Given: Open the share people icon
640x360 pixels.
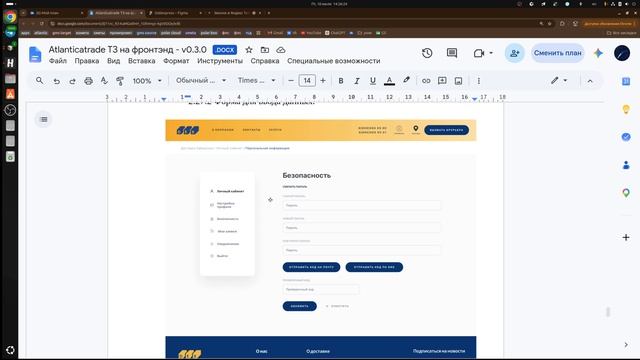Looking at the screenshot, I should point(514,53).
